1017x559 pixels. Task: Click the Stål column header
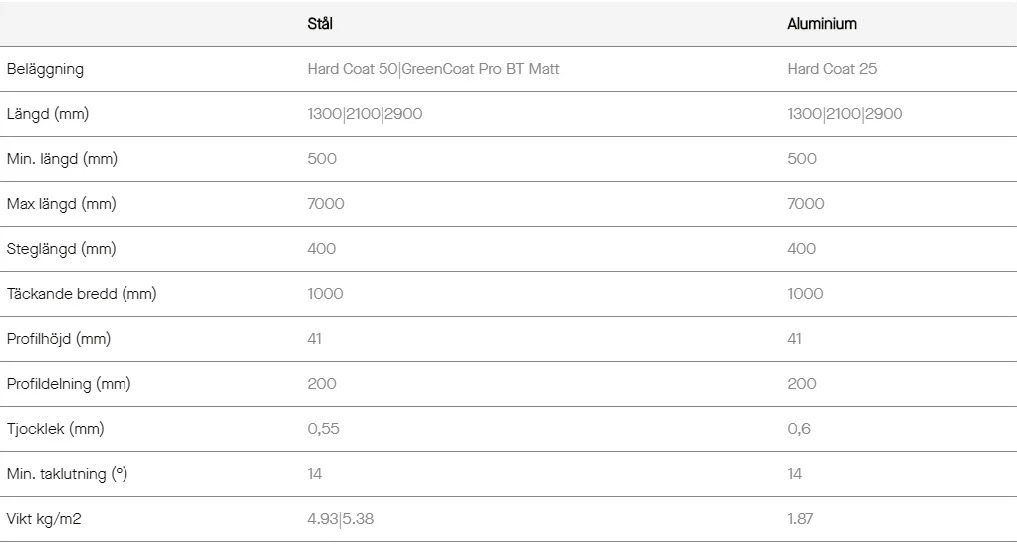click(320, 24)
